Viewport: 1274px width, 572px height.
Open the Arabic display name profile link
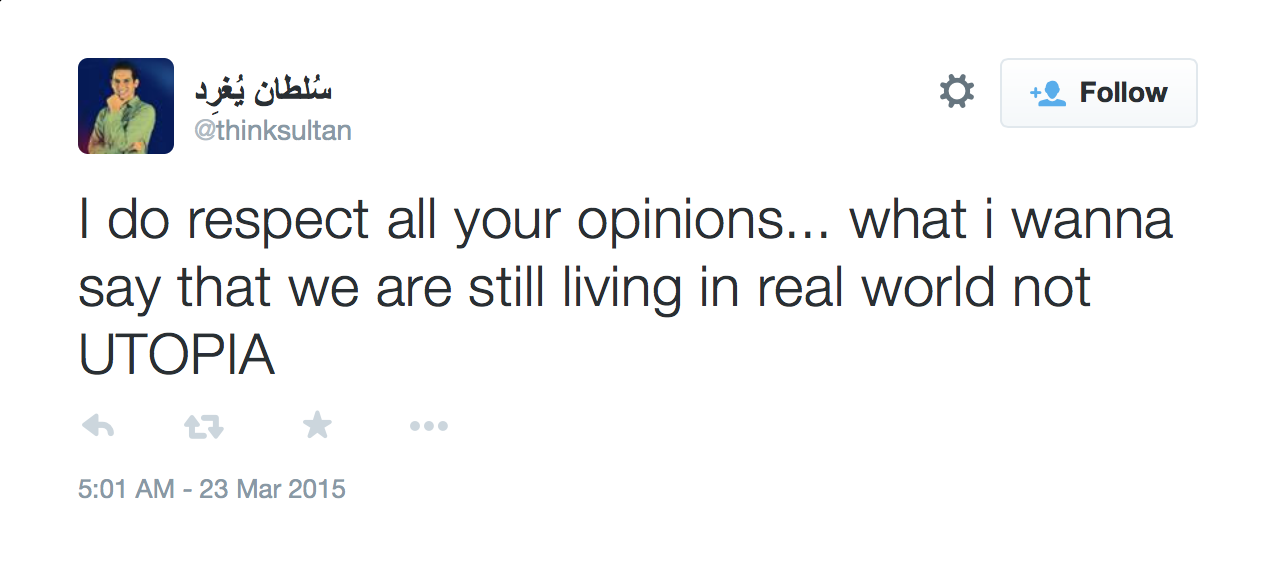pyautogui.click(x=263, y=92)
